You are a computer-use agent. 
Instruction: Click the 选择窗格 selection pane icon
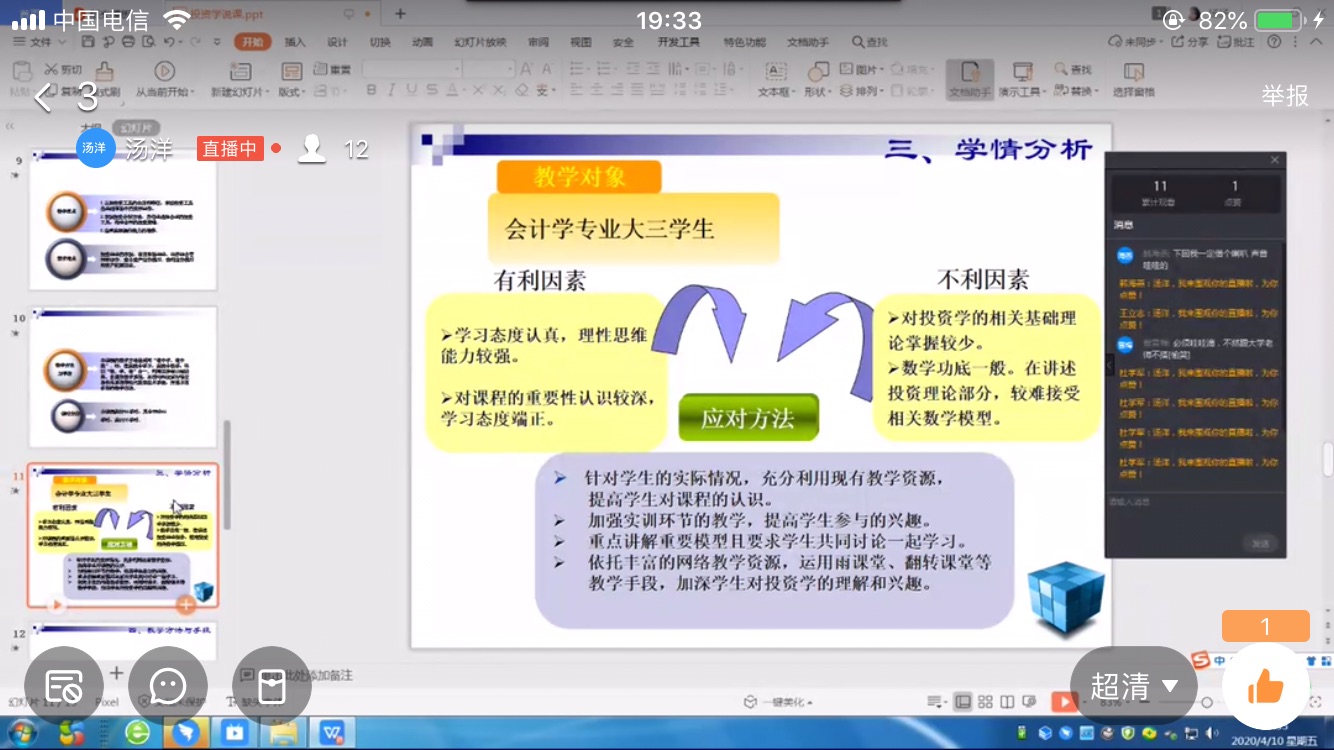[x=1133, y=72]
